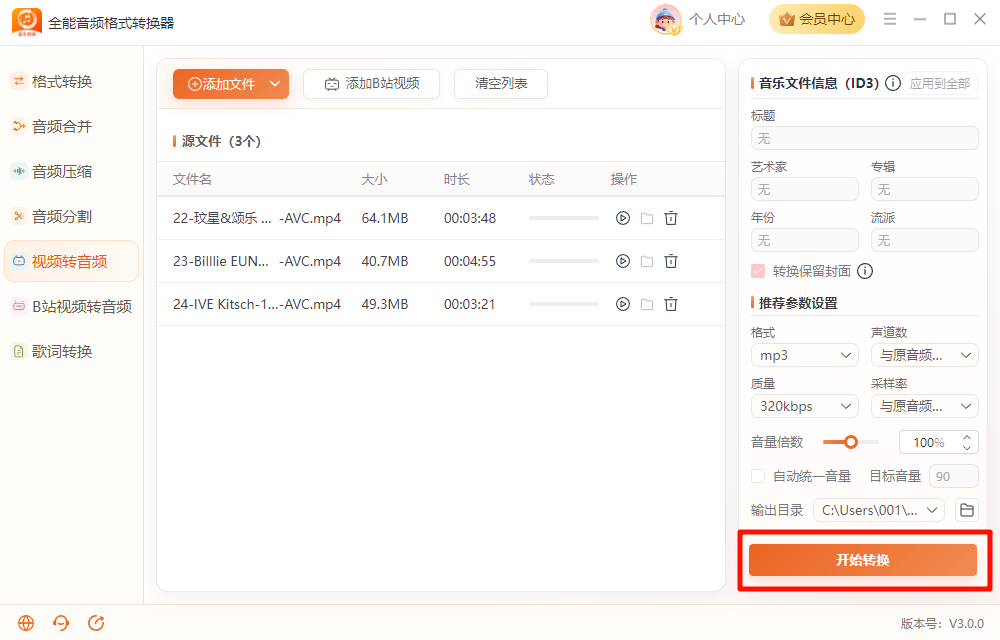Delete the 22-玫星&颂乐 file from list
This screenshot has height=640, width=1000.
tap(671, 218)
